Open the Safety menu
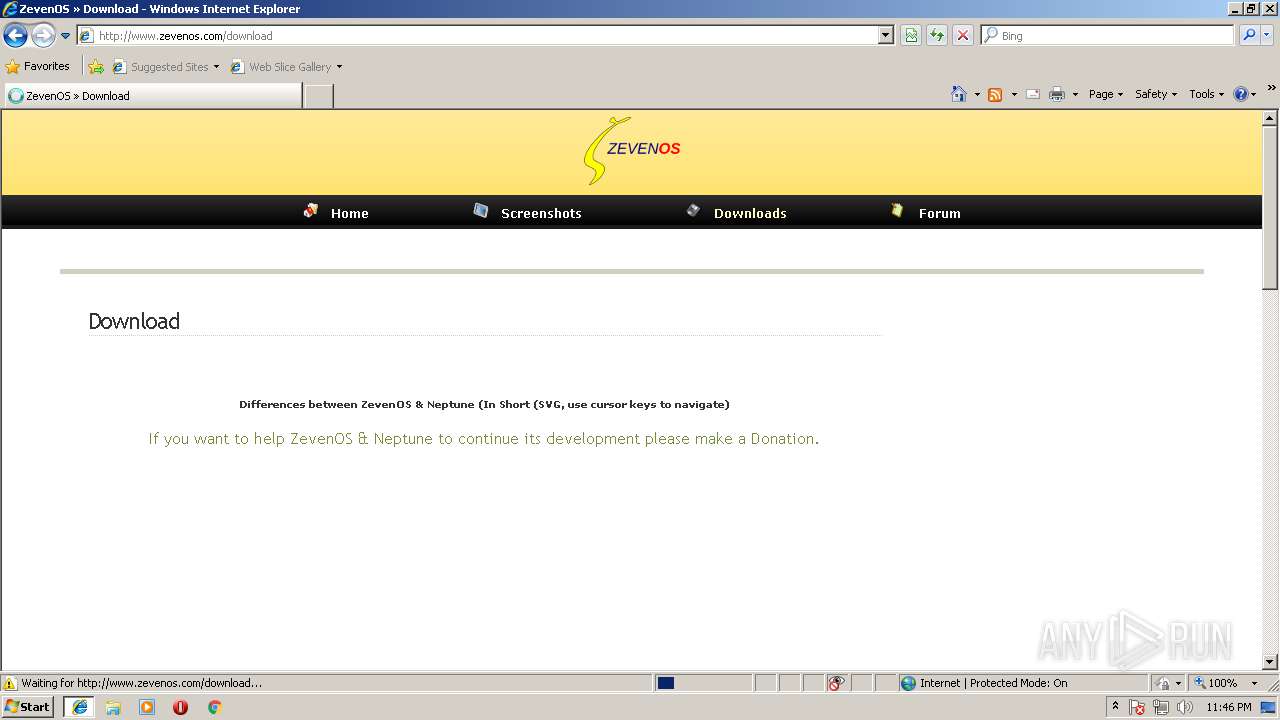 (x=1155, y=94)
